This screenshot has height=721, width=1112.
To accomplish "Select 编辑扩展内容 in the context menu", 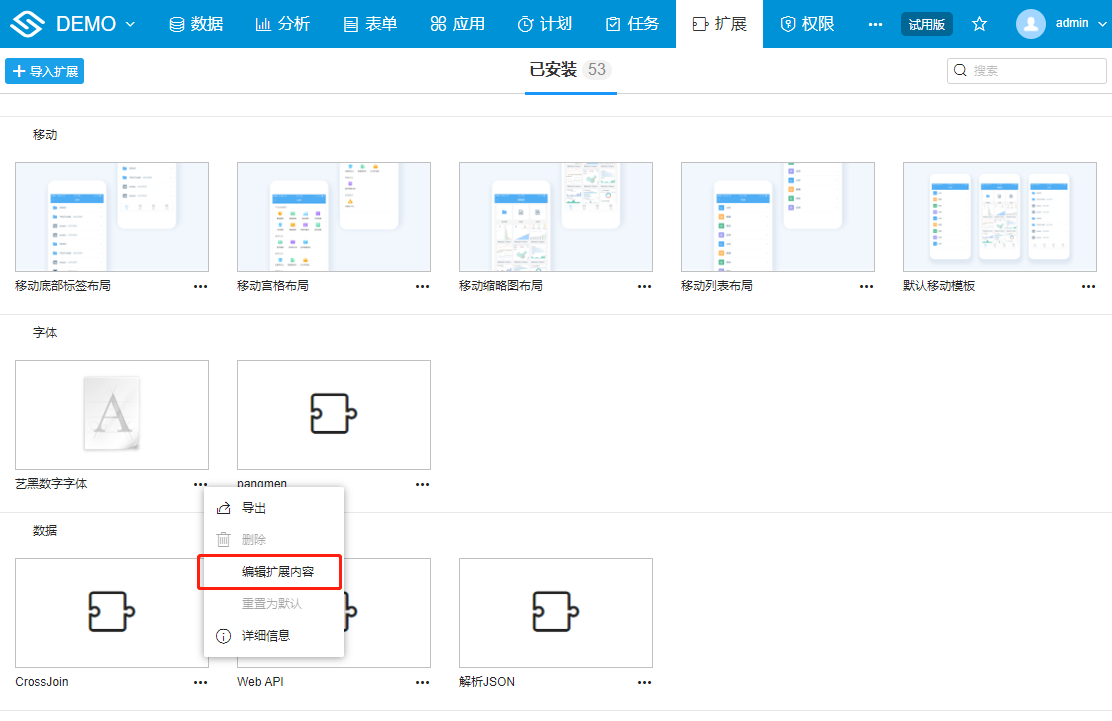I will (277, 572).
